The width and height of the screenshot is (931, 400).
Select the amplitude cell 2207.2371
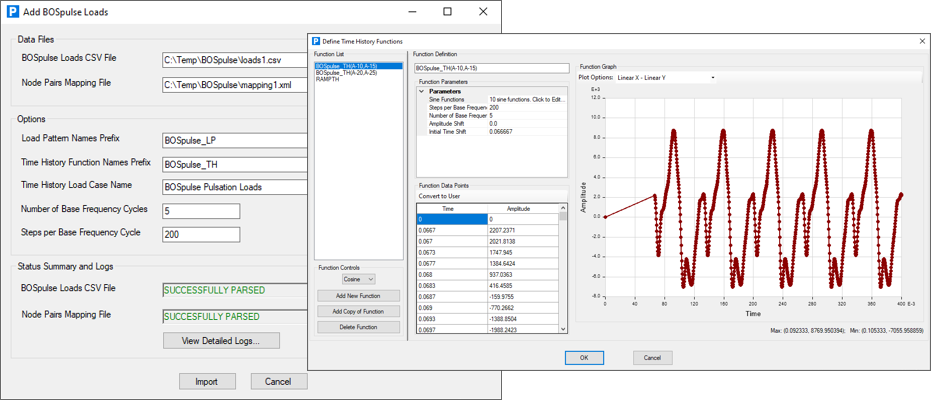click(523, 230)
